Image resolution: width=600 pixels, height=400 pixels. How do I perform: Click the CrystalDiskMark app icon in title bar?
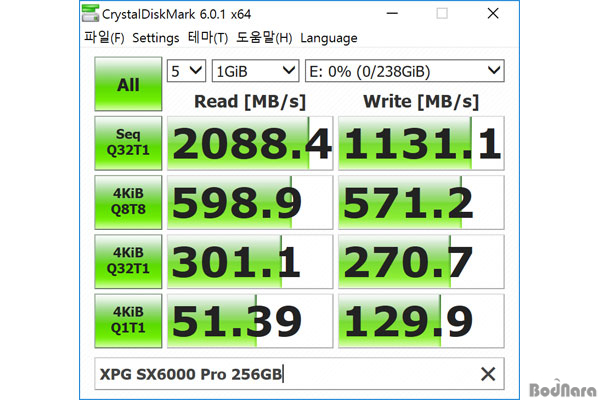[90, 13]
